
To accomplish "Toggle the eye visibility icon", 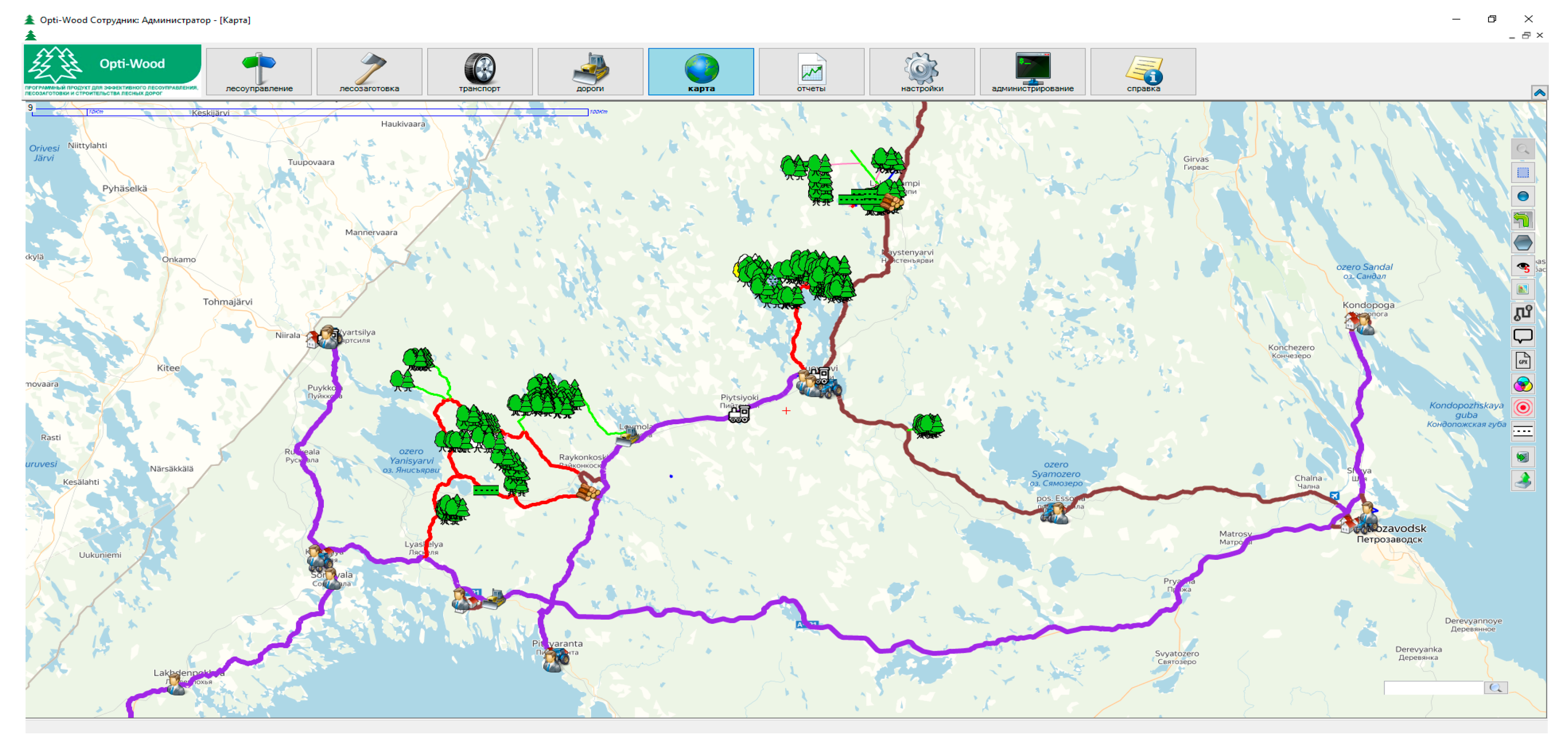I will coord(1522,267).
